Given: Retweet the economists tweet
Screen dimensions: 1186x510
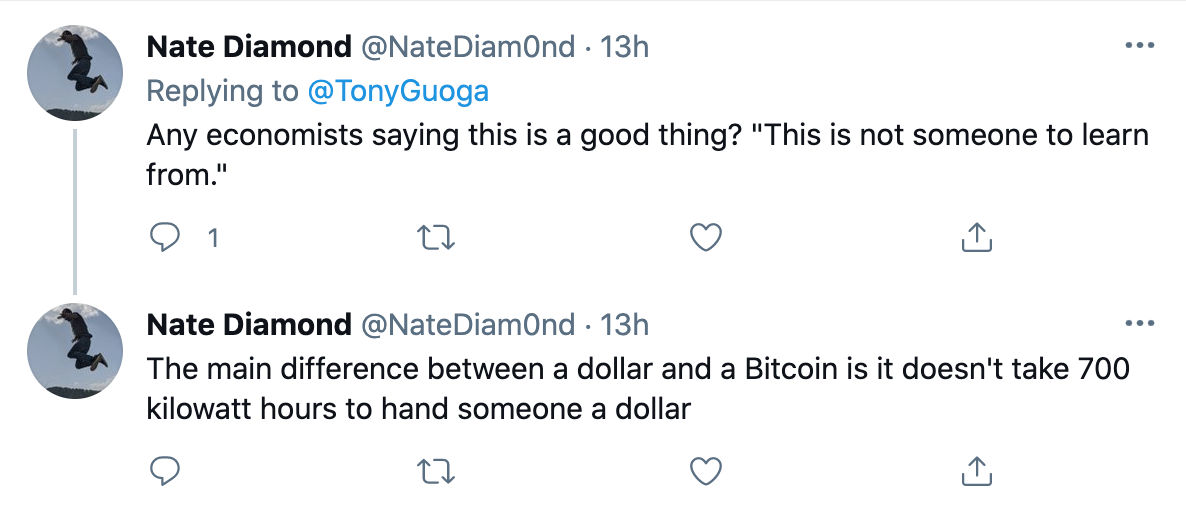Looking at the screenshot, I should (x=435, y=237).
